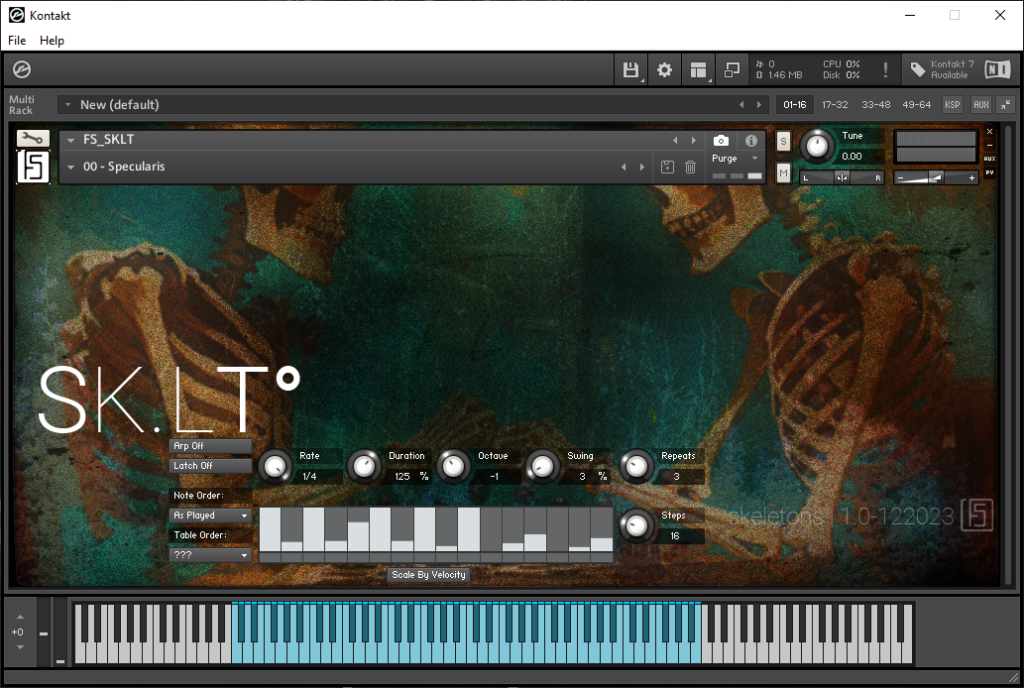Open the Kontakt logo main menu
Image resolution: width=1024 pixels, height=688 pixels.
coord(22,69)
